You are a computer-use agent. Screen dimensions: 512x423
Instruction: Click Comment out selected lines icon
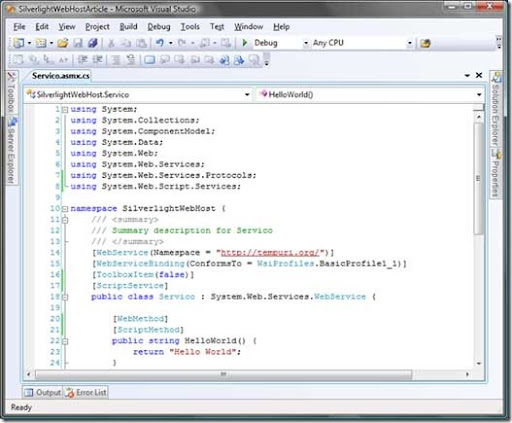[116, 60]
